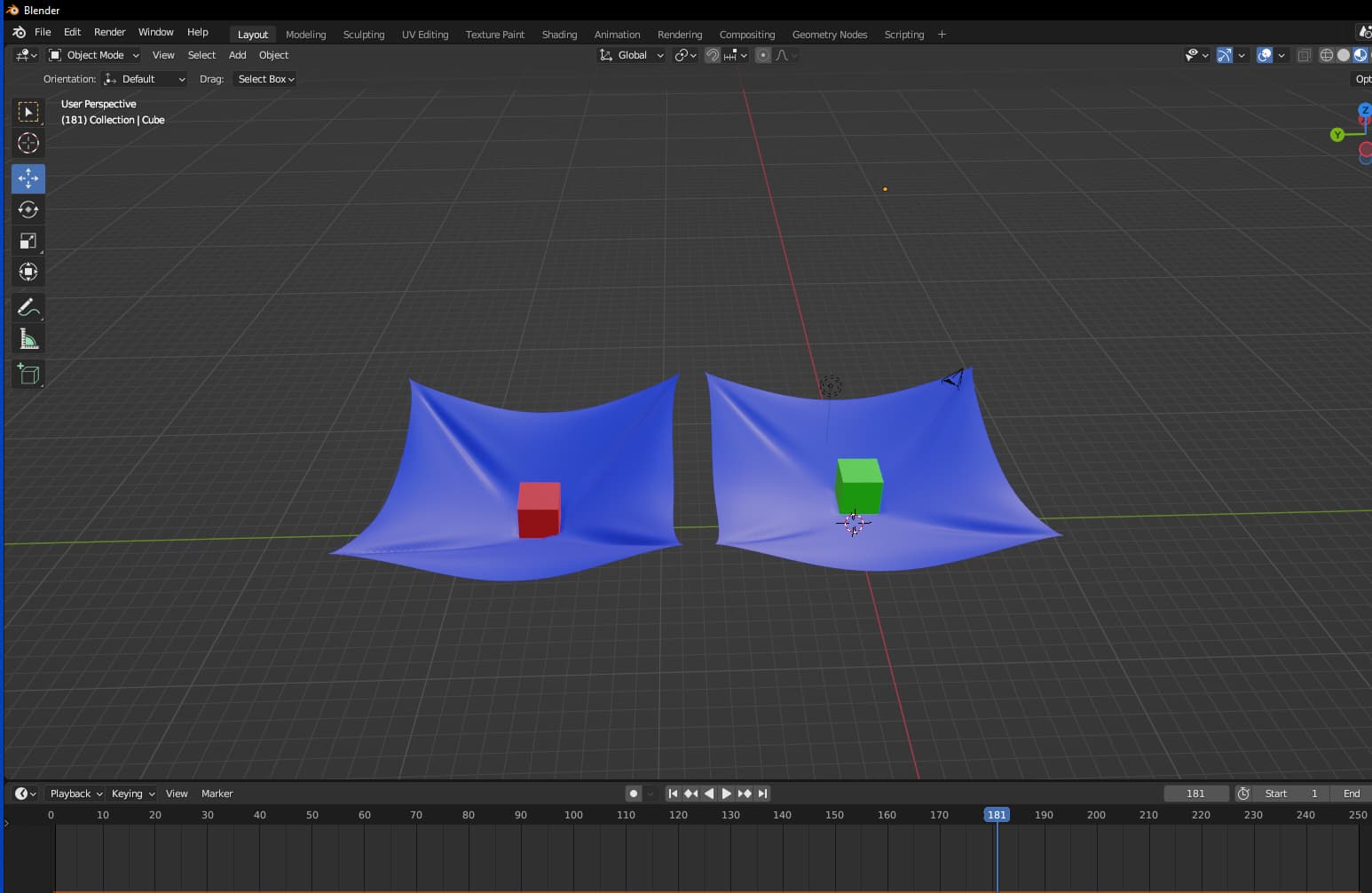Screen dimensions: 1372x893
Task: Open the transform orientation dropdown showing Global
Action: point(631,55)
